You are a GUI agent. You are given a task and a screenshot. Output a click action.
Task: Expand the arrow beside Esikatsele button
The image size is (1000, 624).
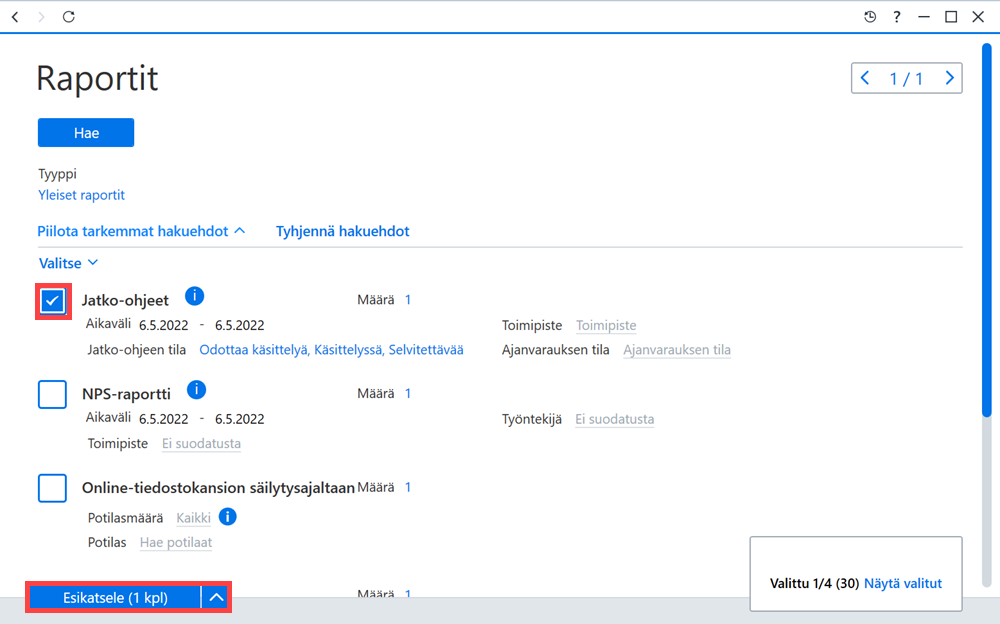(216, 598)
